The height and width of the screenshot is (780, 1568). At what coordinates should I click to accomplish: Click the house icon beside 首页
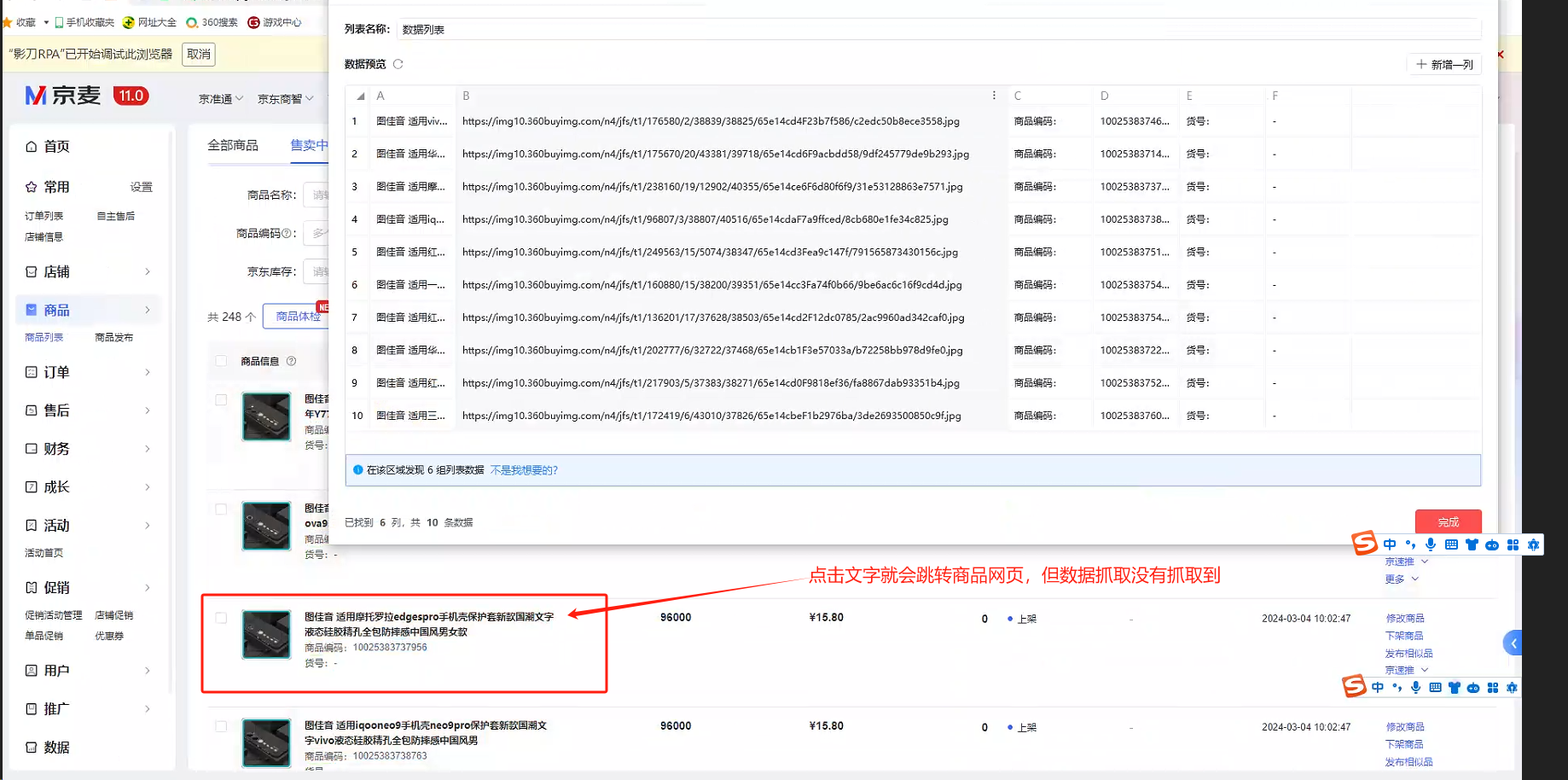pos(32,147)
